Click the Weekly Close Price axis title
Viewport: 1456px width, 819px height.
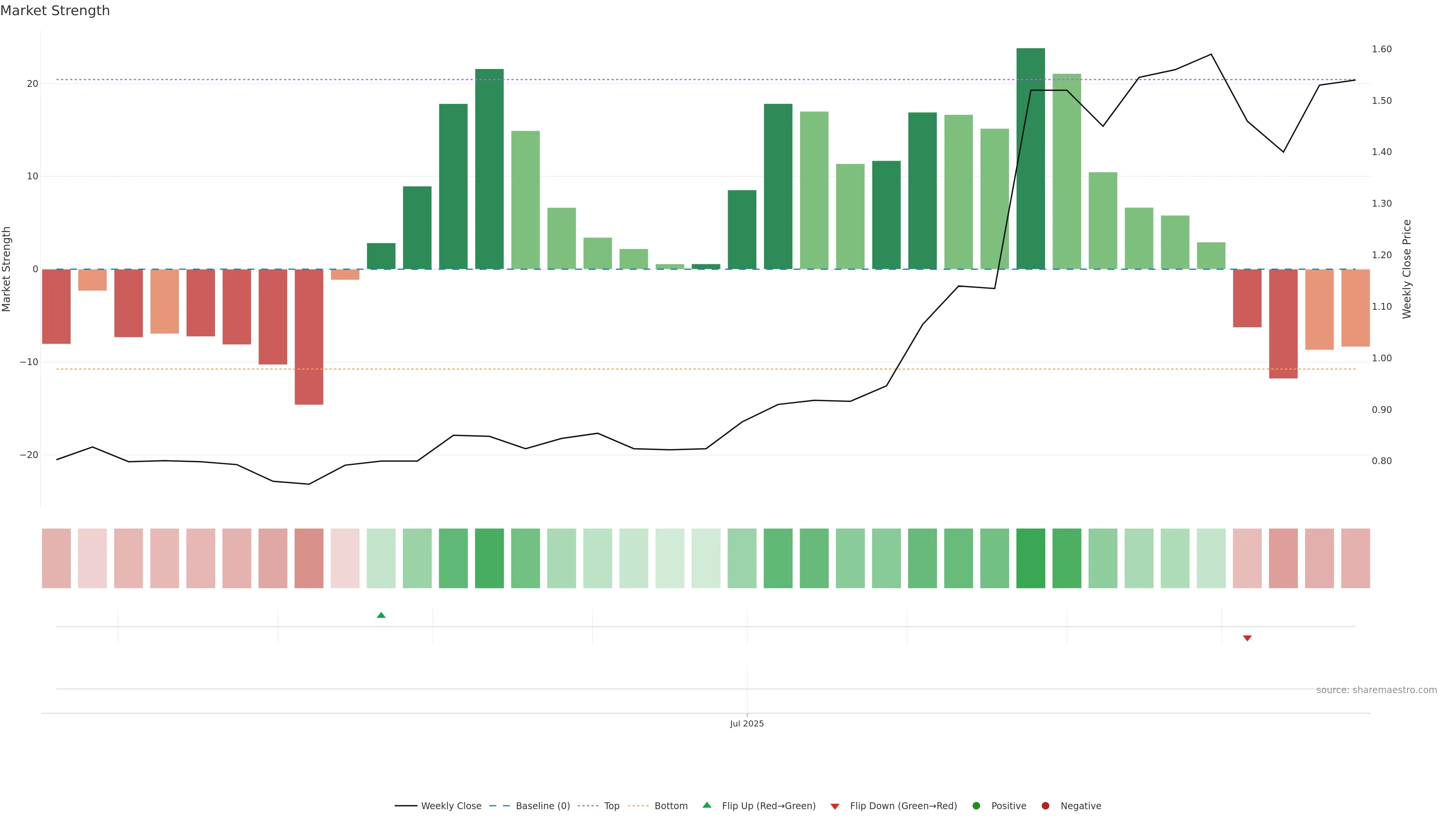1407,269
